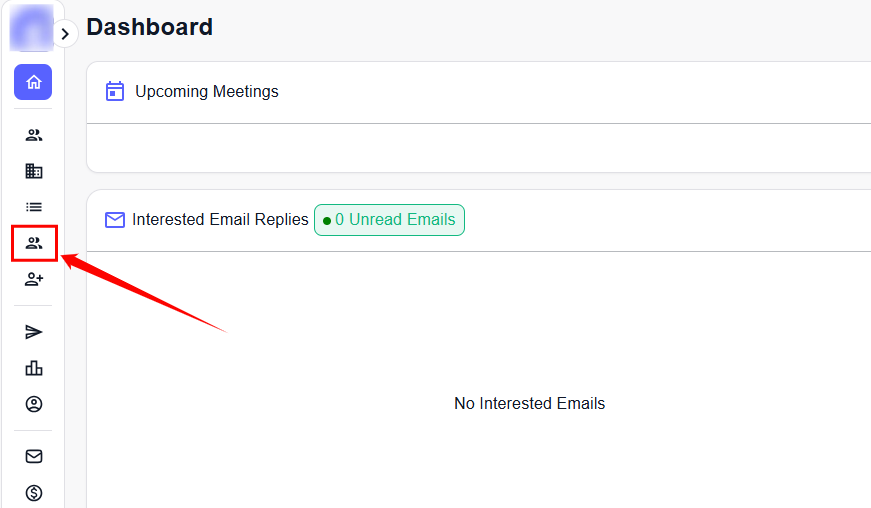Click the envelope icon beside Interested Email Replies

pos(115,220)
